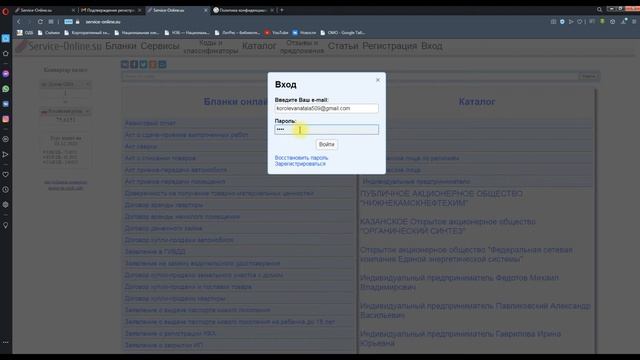
Task: Click inside the Пароль password field
Action: 327,130
